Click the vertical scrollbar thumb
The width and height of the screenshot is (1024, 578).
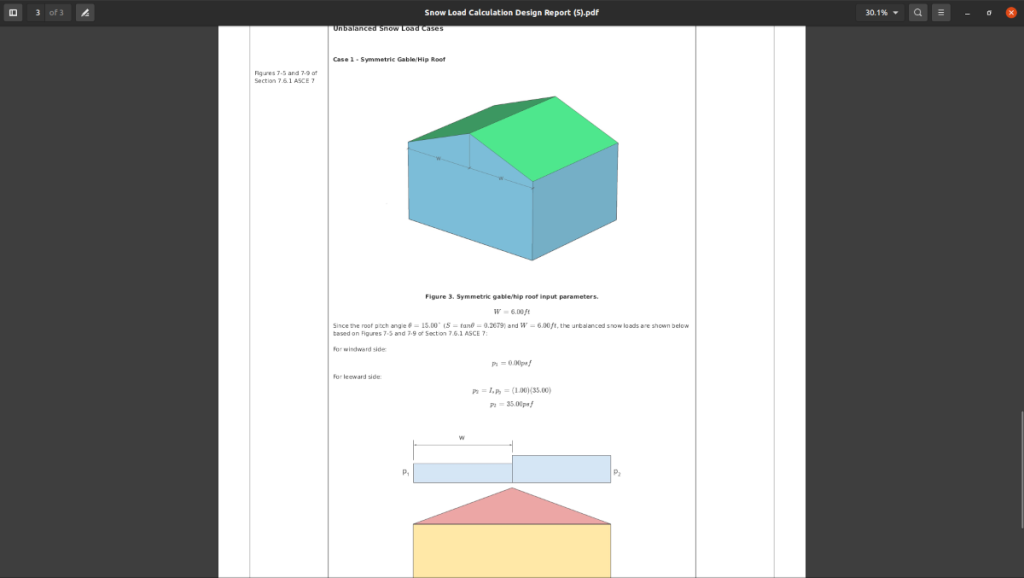tap(1020, 470)
